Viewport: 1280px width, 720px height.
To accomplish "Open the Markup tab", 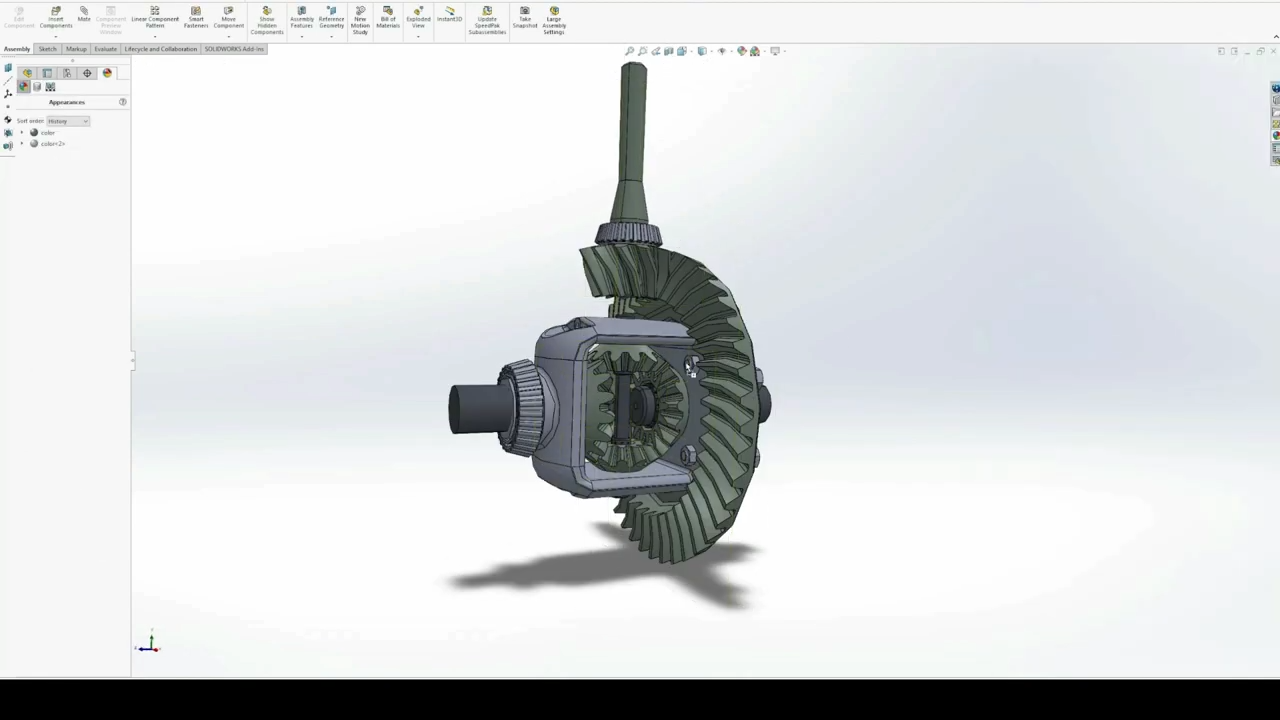I will 76,49.
